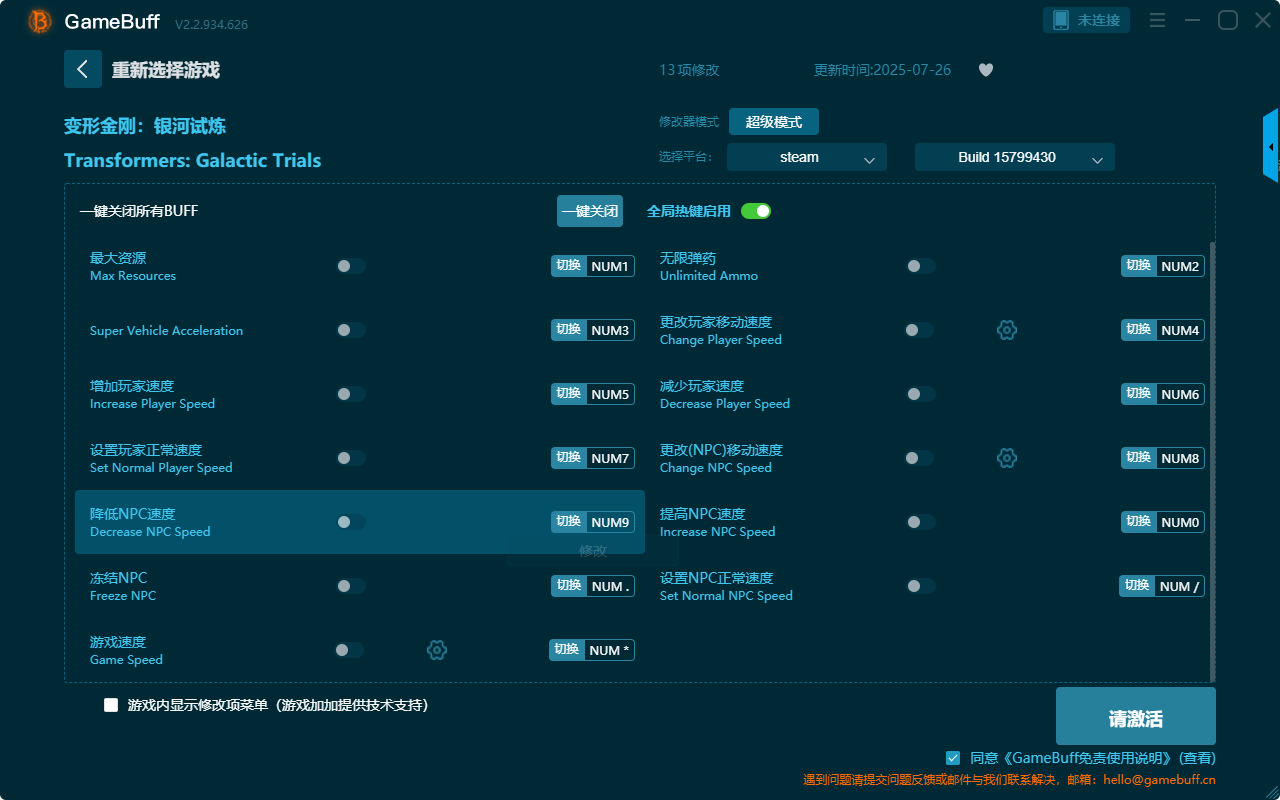
Task: Open settings gear for Game Speed
Action: 437,650
